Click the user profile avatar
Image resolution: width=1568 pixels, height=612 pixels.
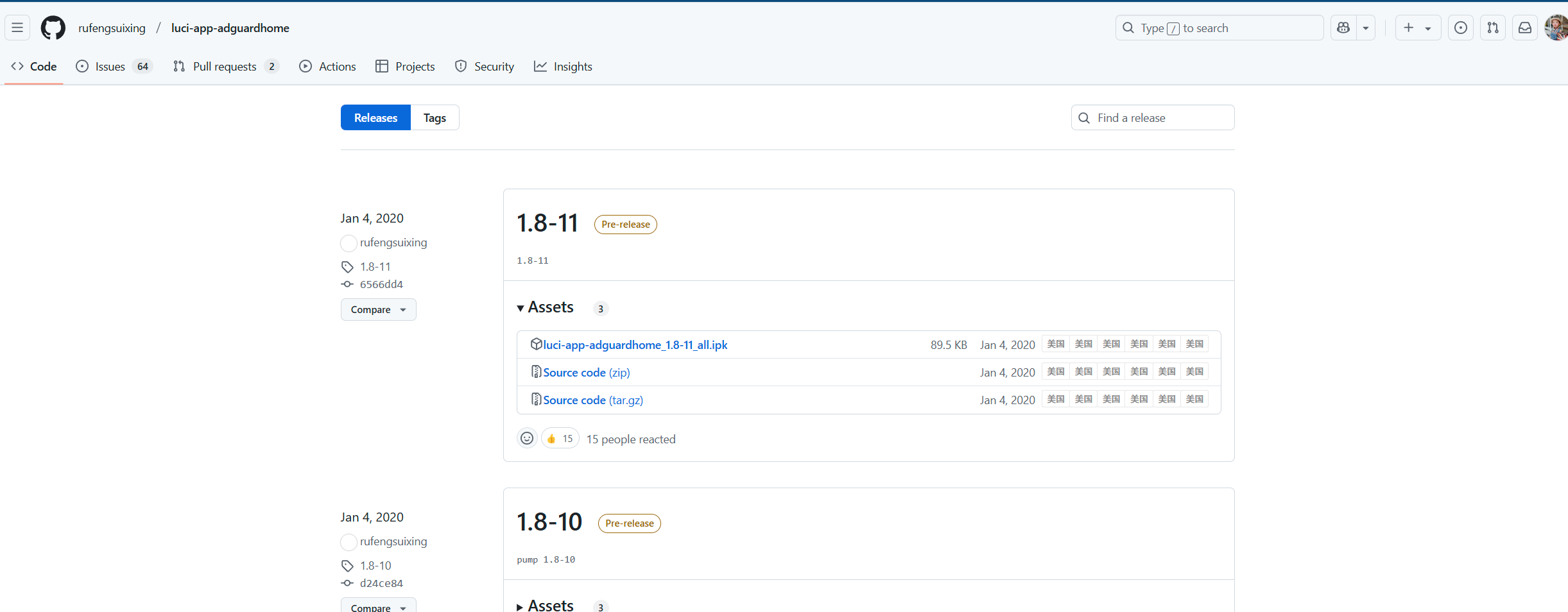[1556, 28]
